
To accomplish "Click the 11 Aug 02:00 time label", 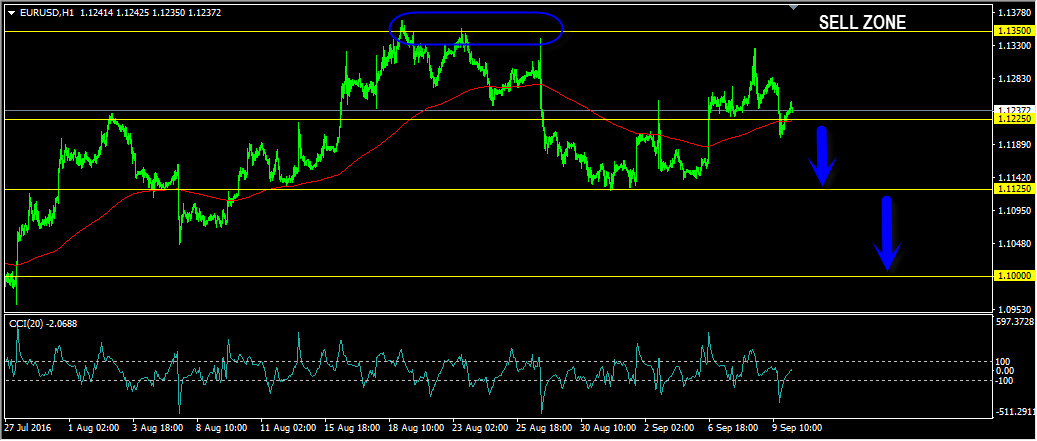I will (286, 427).
